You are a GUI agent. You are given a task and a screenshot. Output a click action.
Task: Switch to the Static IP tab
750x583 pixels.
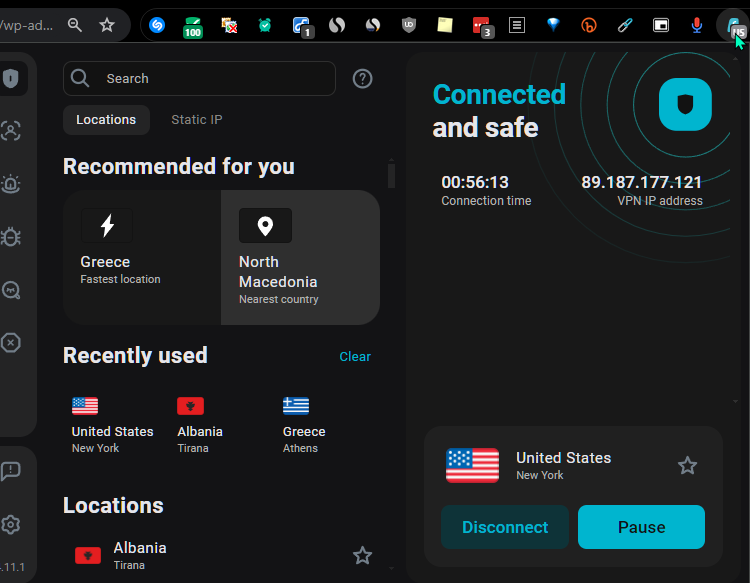(x=197, y=120)
